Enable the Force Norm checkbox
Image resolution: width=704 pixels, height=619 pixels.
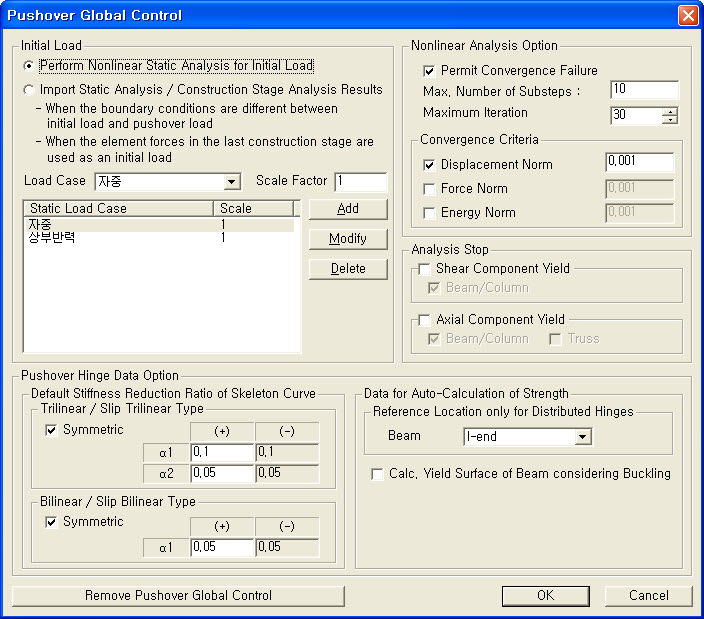[429, 189]
